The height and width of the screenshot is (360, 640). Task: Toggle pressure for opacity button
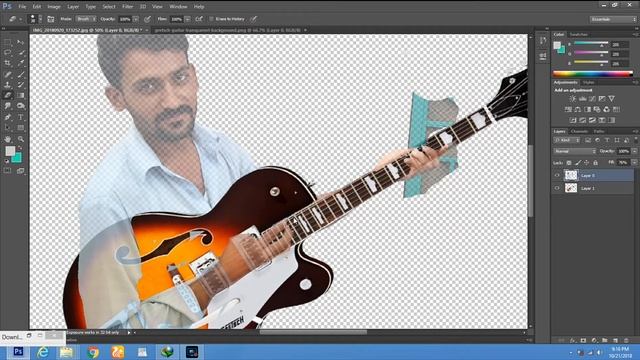click(147, 19)
